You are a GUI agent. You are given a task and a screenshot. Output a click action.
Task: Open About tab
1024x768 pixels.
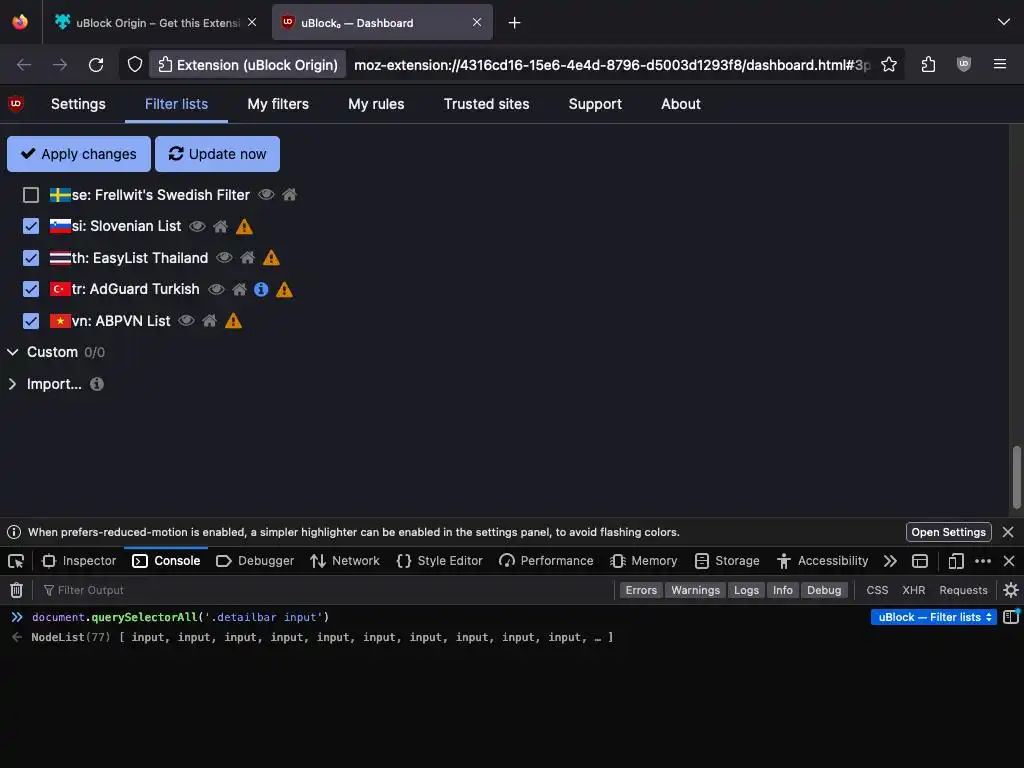[680, 104]
